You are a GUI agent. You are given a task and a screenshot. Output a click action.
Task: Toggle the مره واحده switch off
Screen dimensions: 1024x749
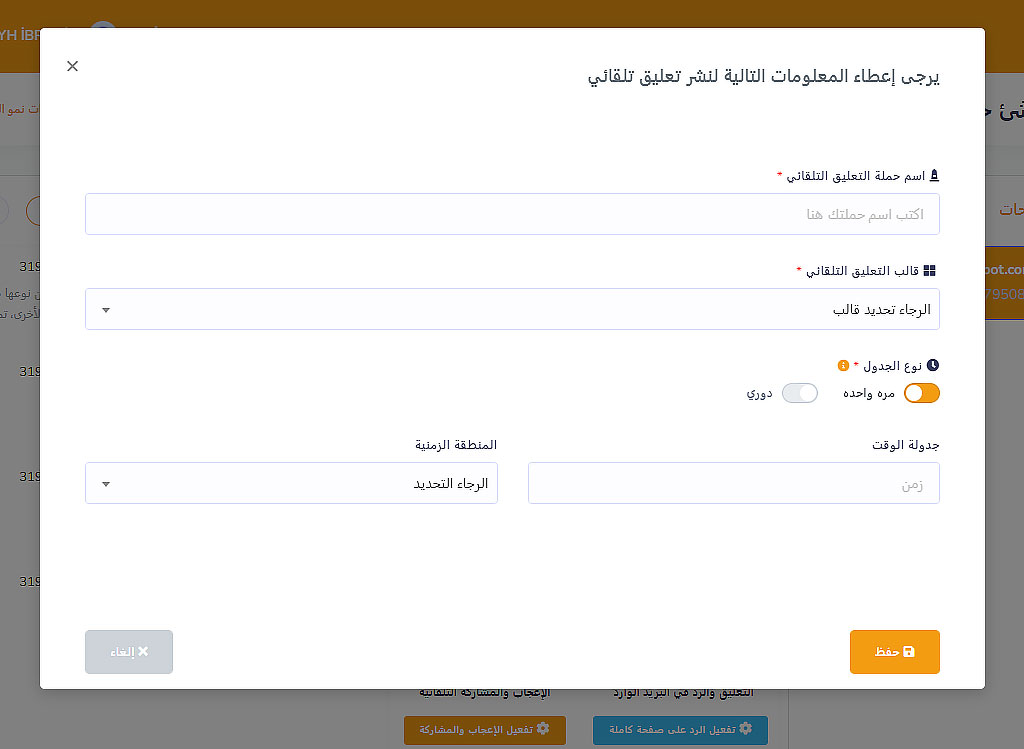pos(921,393)
